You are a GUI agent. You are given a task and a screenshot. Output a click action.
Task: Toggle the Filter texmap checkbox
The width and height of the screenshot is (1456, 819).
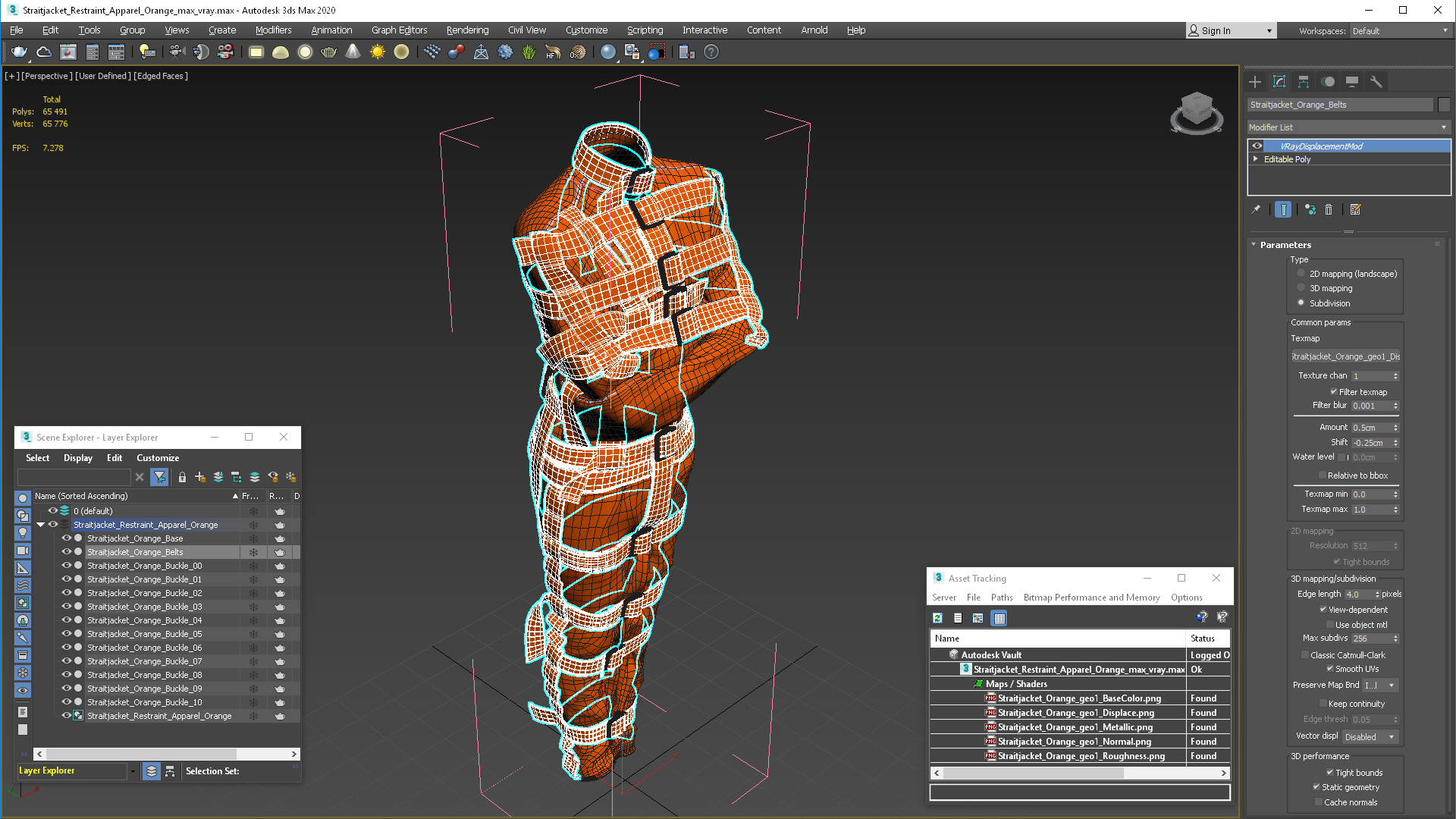point(1333,392)
